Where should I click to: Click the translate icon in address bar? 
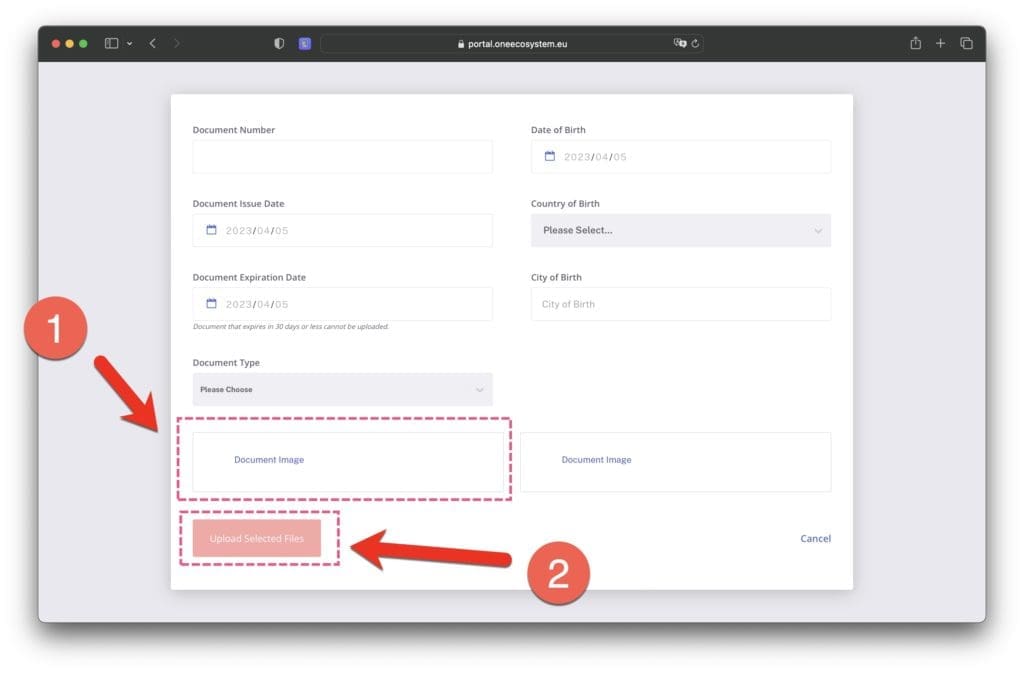tap(680, 44)
